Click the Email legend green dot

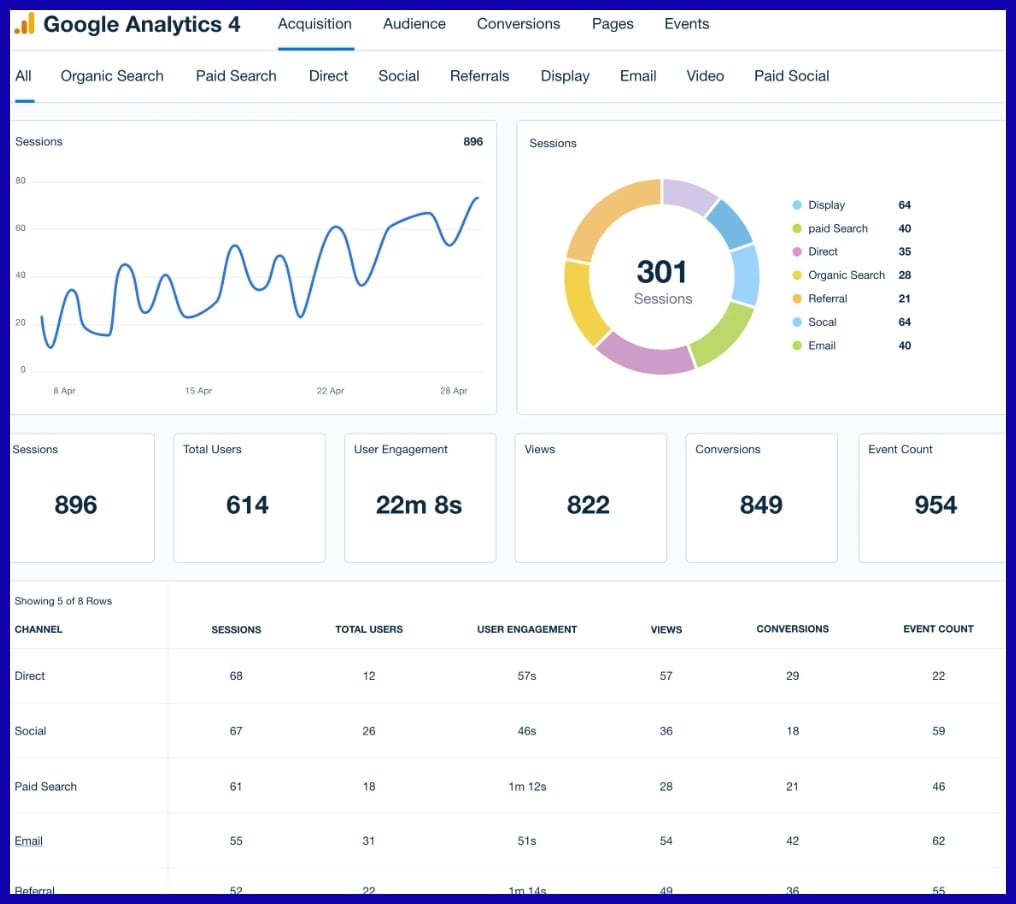pos(797,346)
